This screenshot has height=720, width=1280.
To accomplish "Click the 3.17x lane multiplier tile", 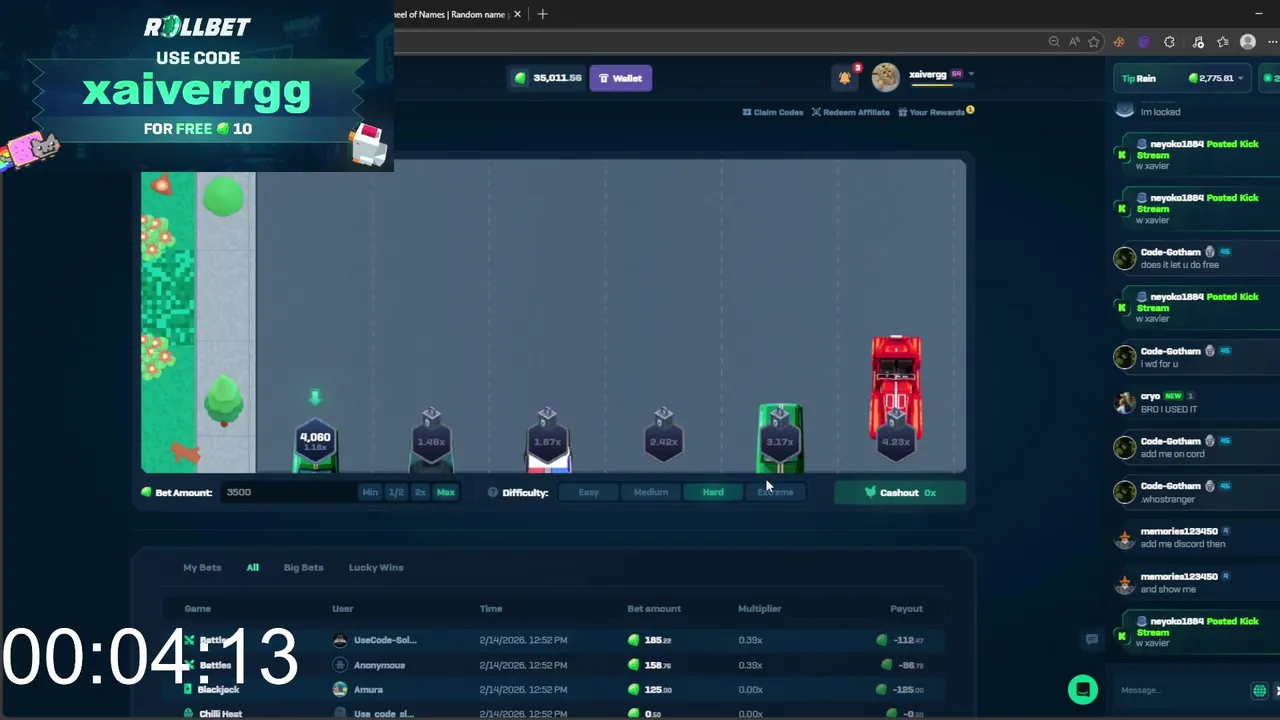I will [x=779, y=440].
